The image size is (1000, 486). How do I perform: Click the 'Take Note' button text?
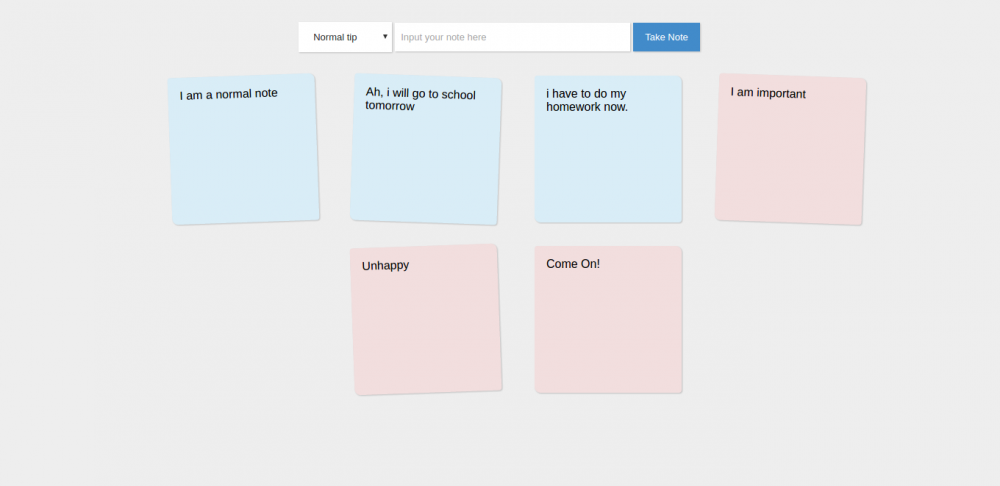pyautogui.click(x=666, y=37)
